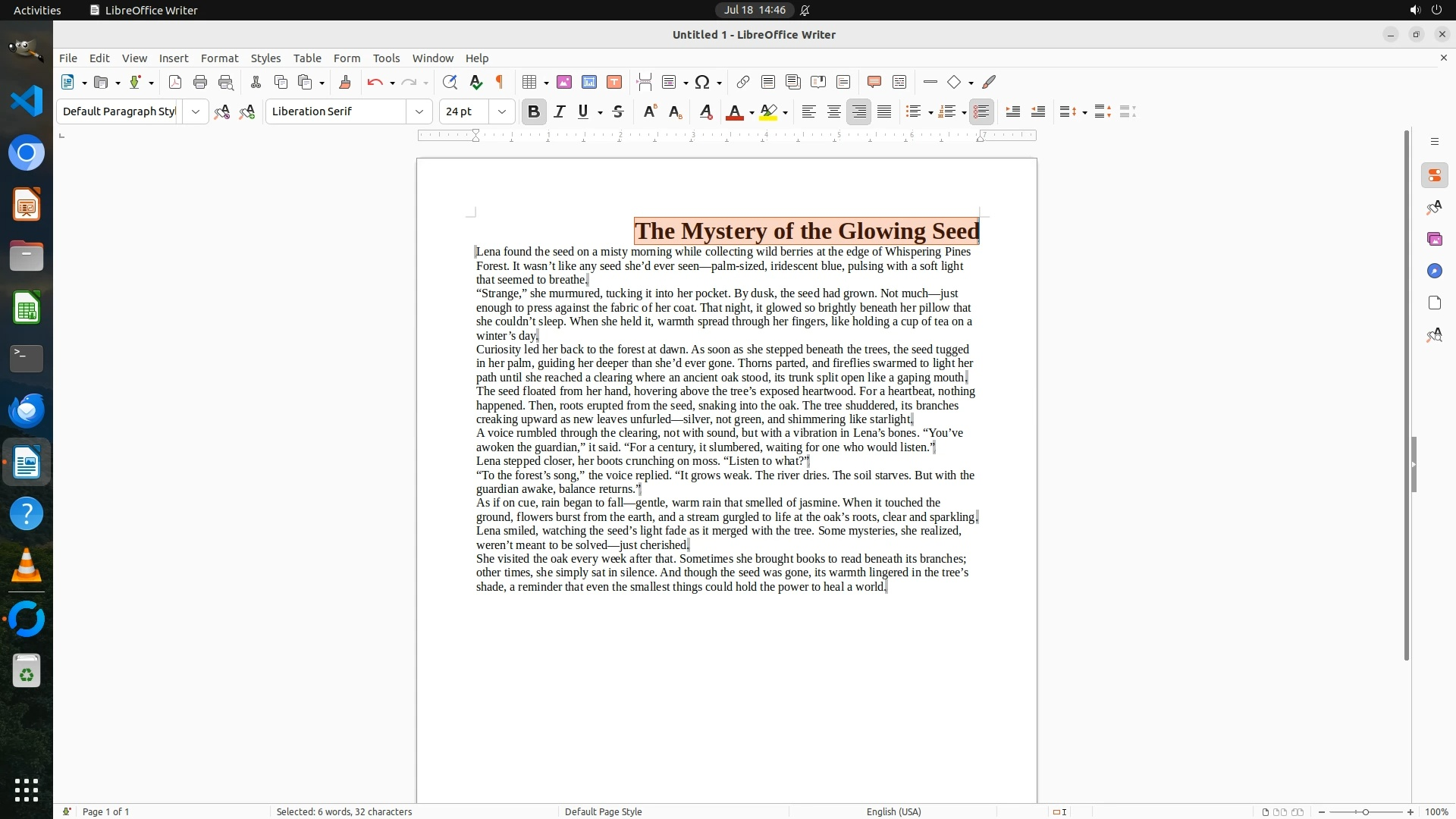Toggle Italic formatting
The height and width of the screenshot is (819, 1456).
560,111
